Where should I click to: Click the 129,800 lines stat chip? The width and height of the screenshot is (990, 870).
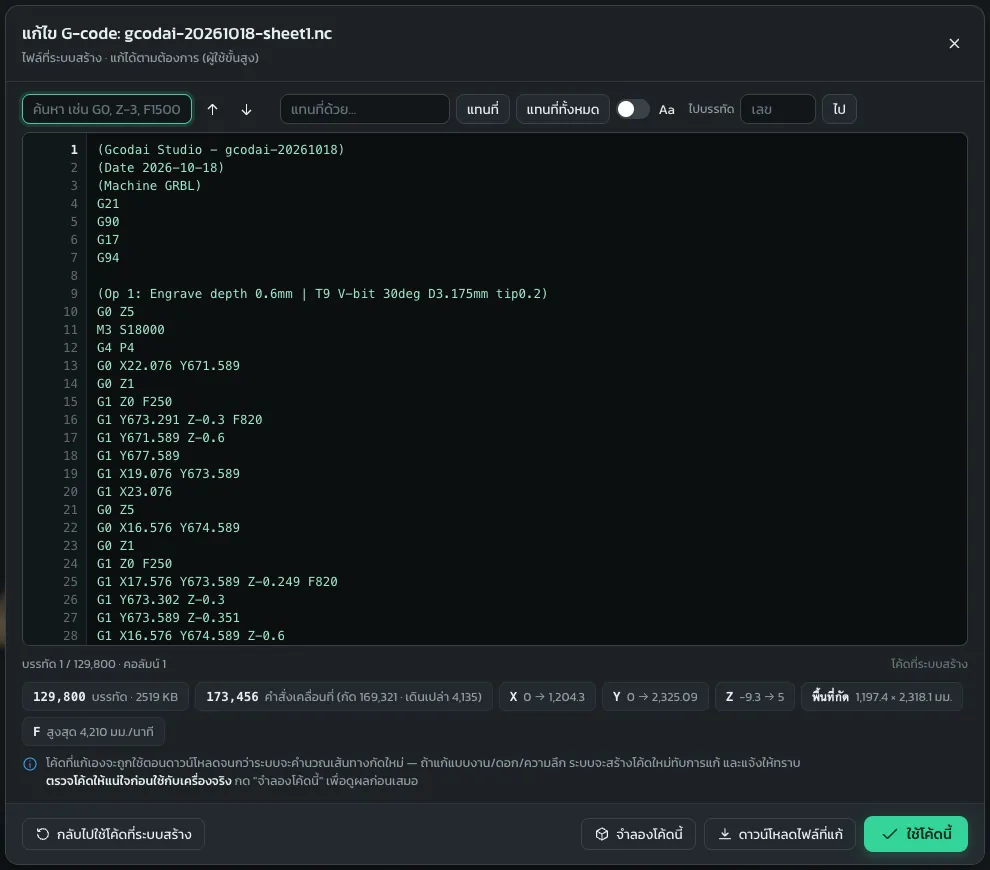[105, 696]
